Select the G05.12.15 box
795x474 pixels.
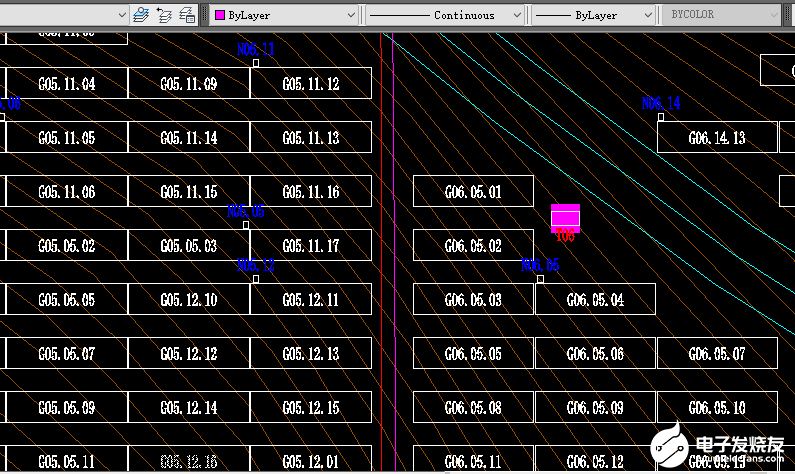(311, 407)
